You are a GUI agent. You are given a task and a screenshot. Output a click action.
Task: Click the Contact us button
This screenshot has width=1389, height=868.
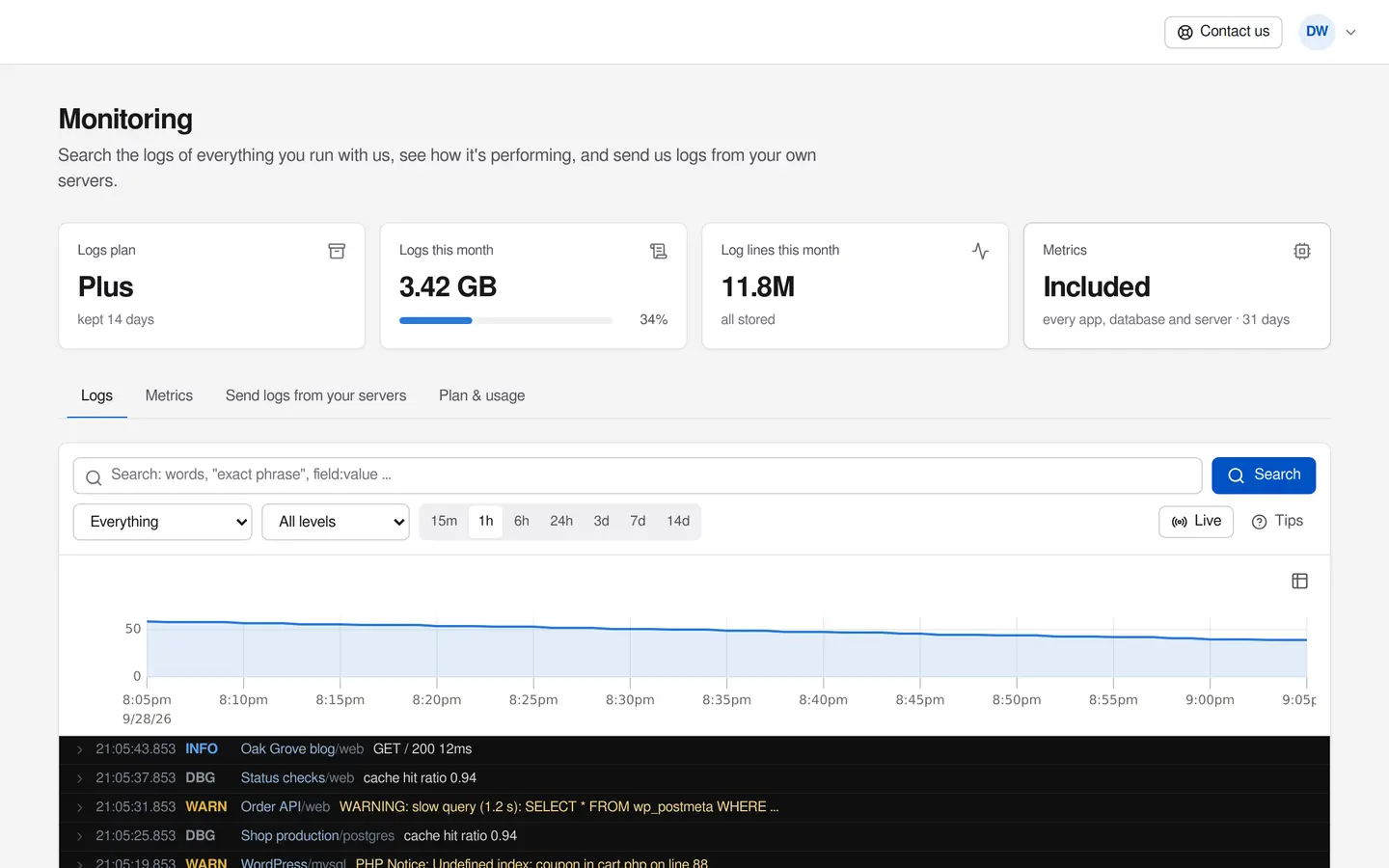point(1223,32)
